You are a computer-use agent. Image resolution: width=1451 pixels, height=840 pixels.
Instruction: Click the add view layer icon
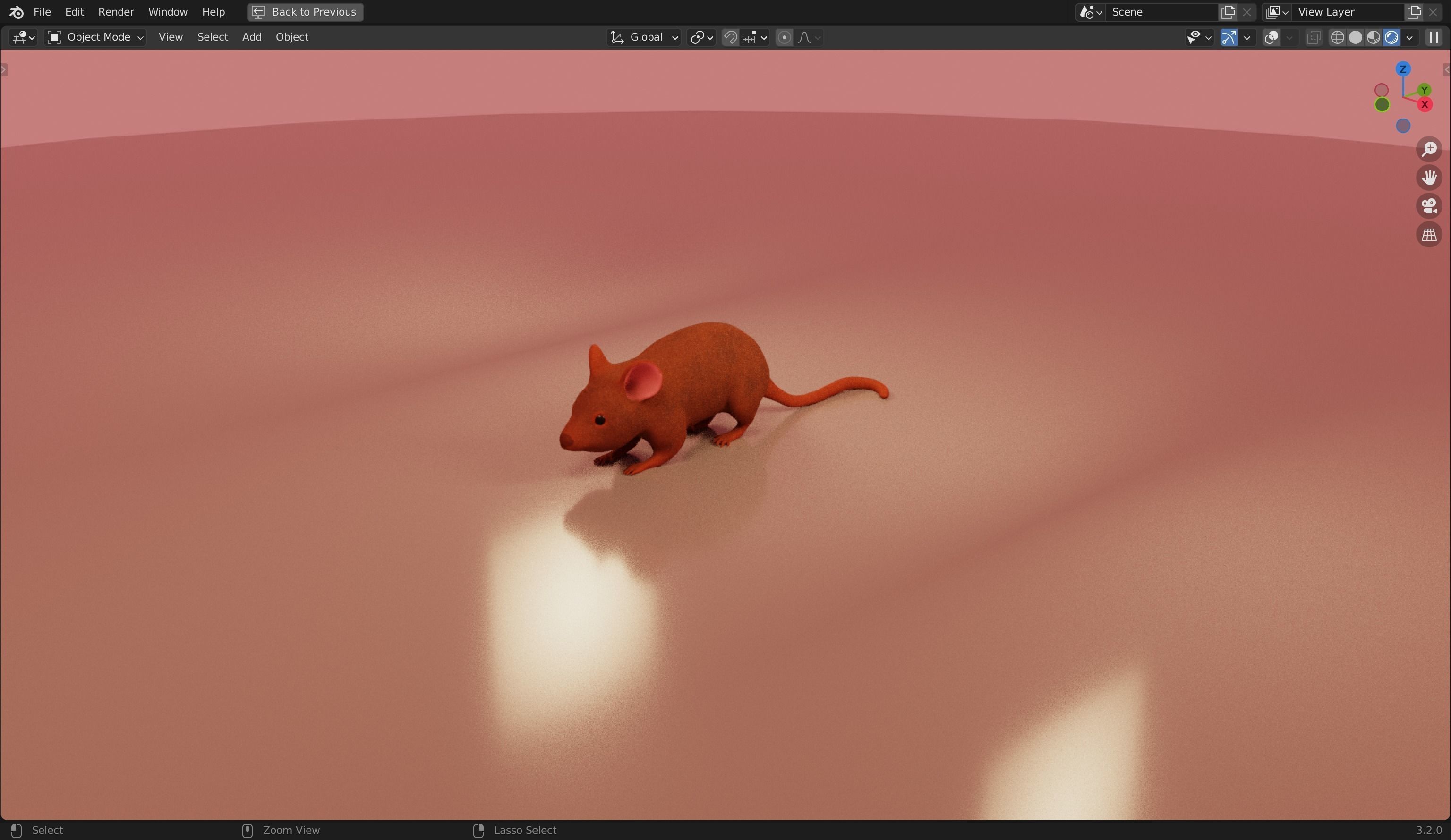click(1414, 12)
